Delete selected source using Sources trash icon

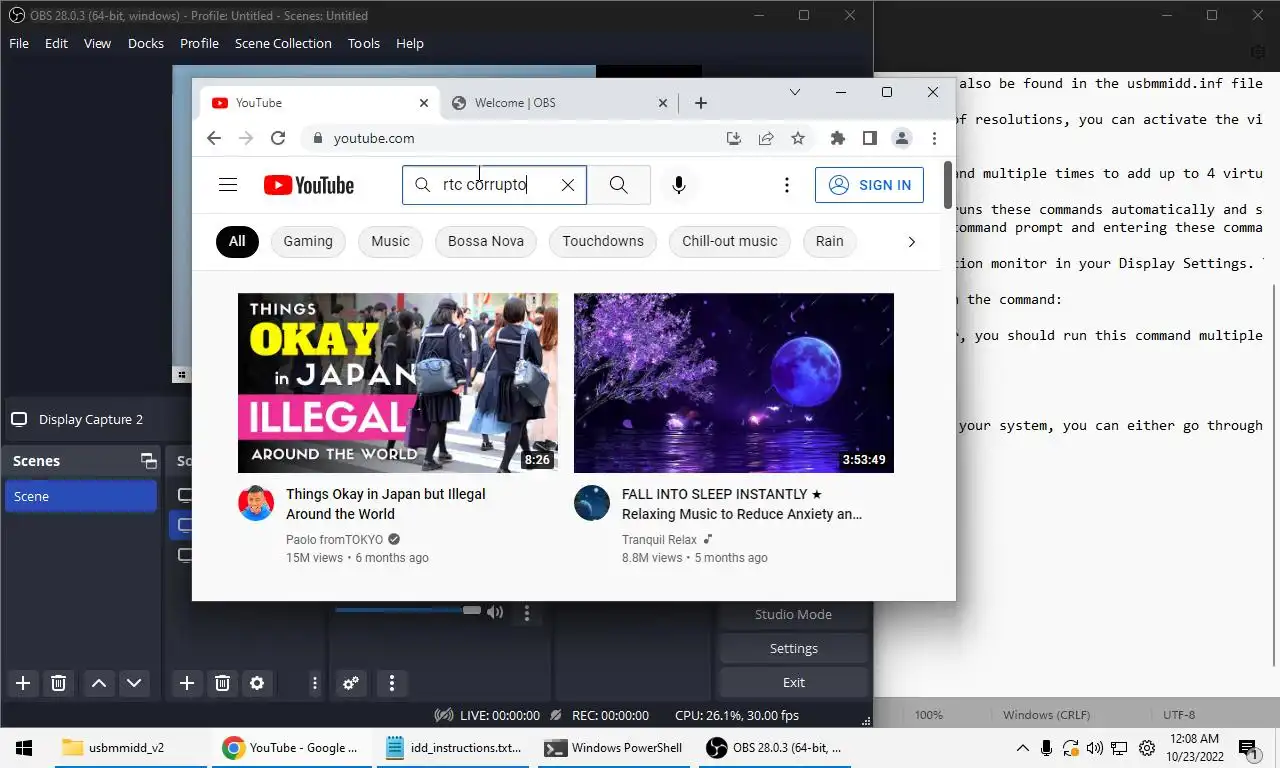point(222,683)
